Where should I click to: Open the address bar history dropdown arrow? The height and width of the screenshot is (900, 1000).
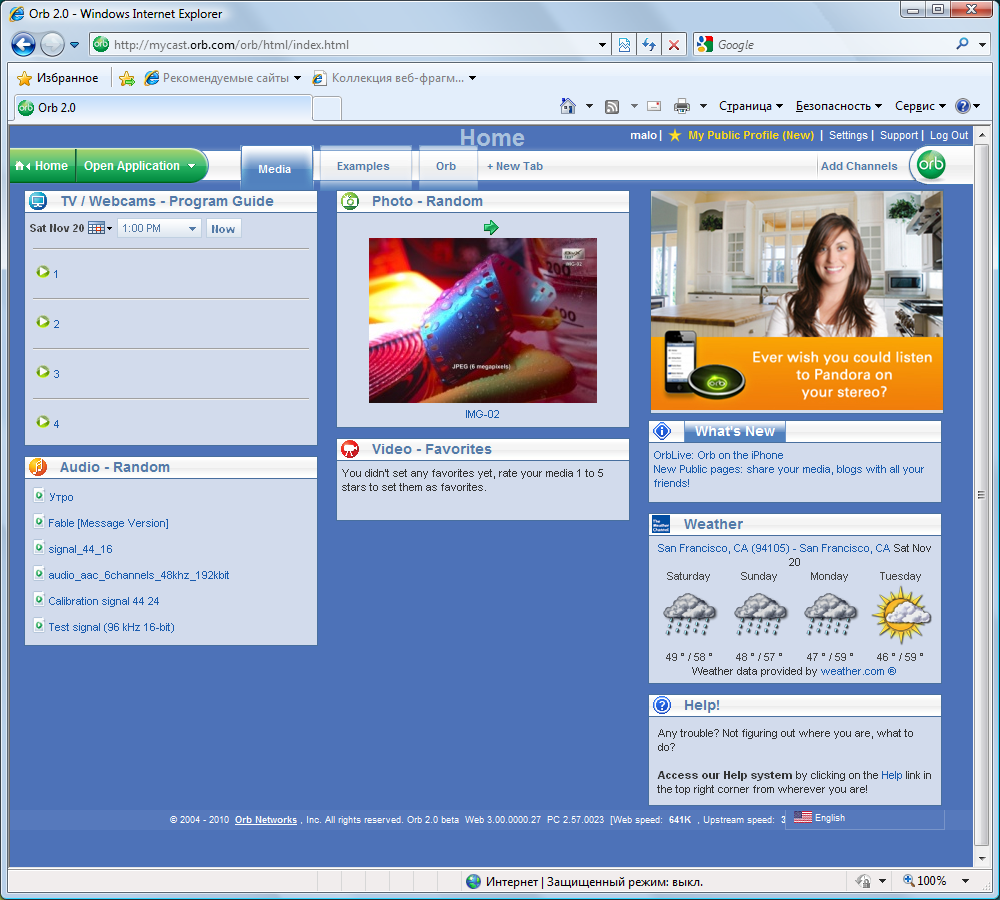[x=602, y=45]
